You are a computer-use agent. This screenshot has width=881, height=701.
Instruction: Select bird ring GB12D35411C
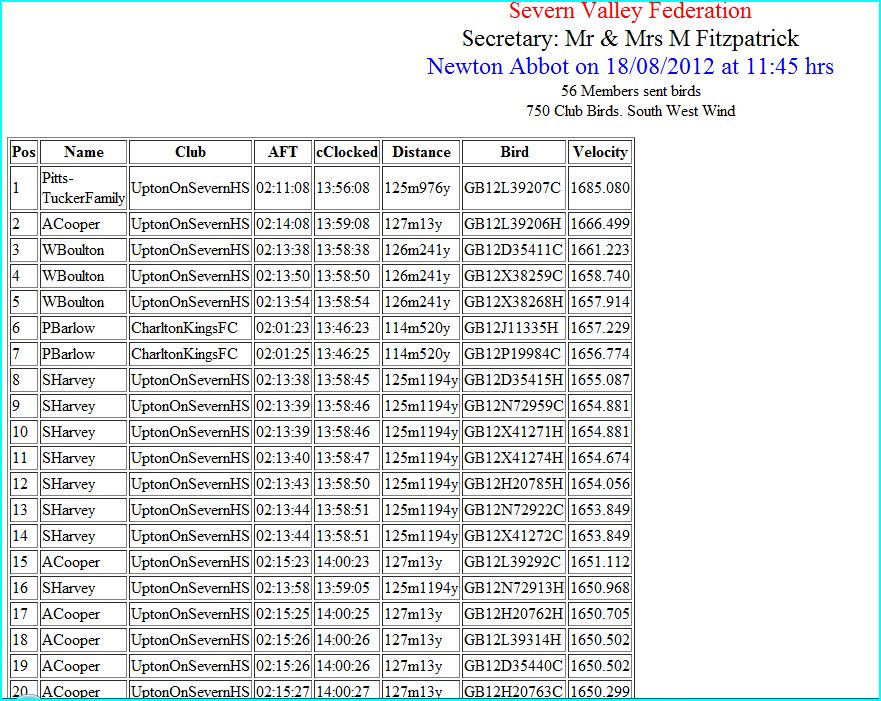[x=513, y=250]
